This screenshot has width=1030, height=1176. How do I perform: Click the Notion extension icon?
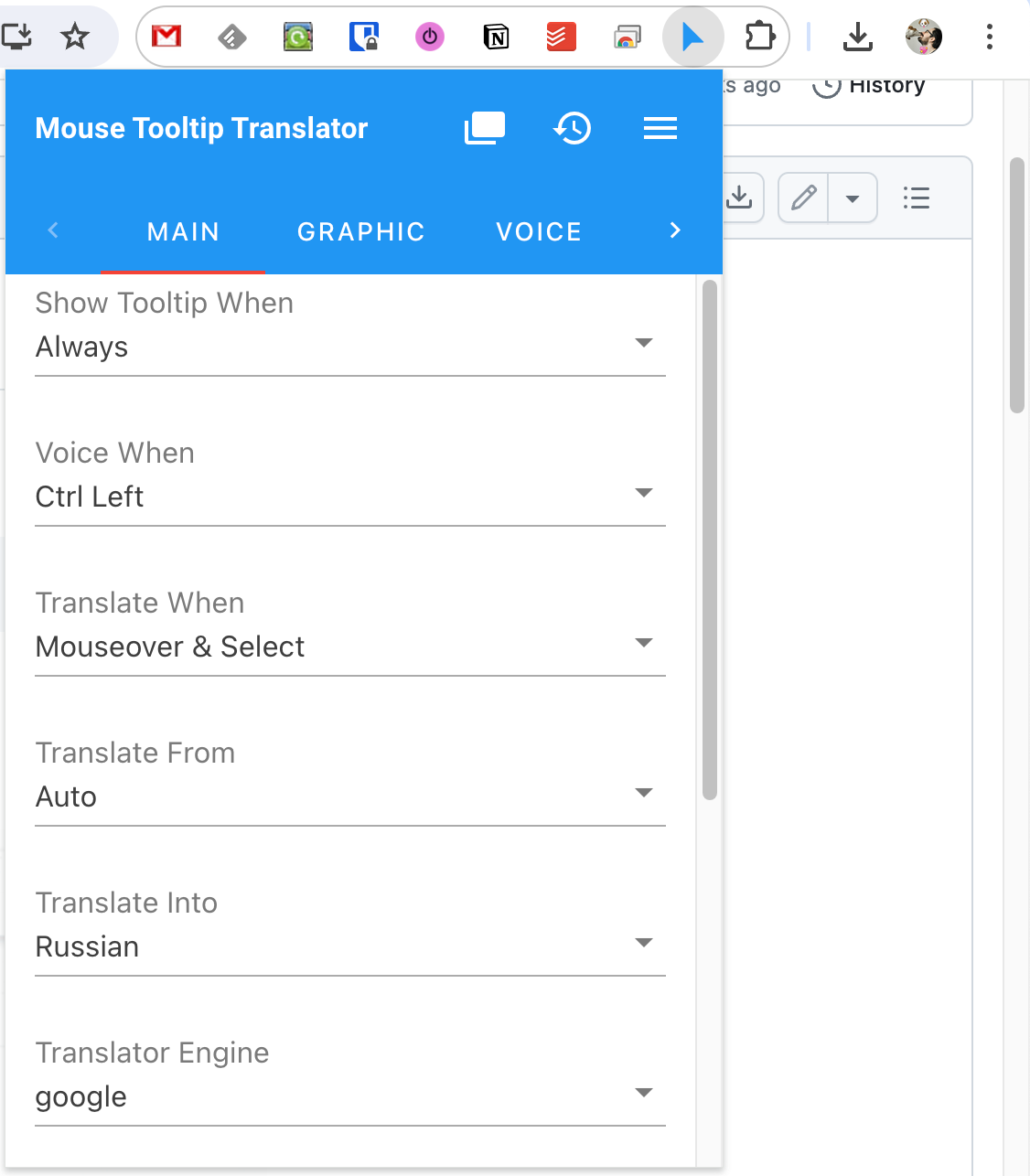(x=496, y=37)
